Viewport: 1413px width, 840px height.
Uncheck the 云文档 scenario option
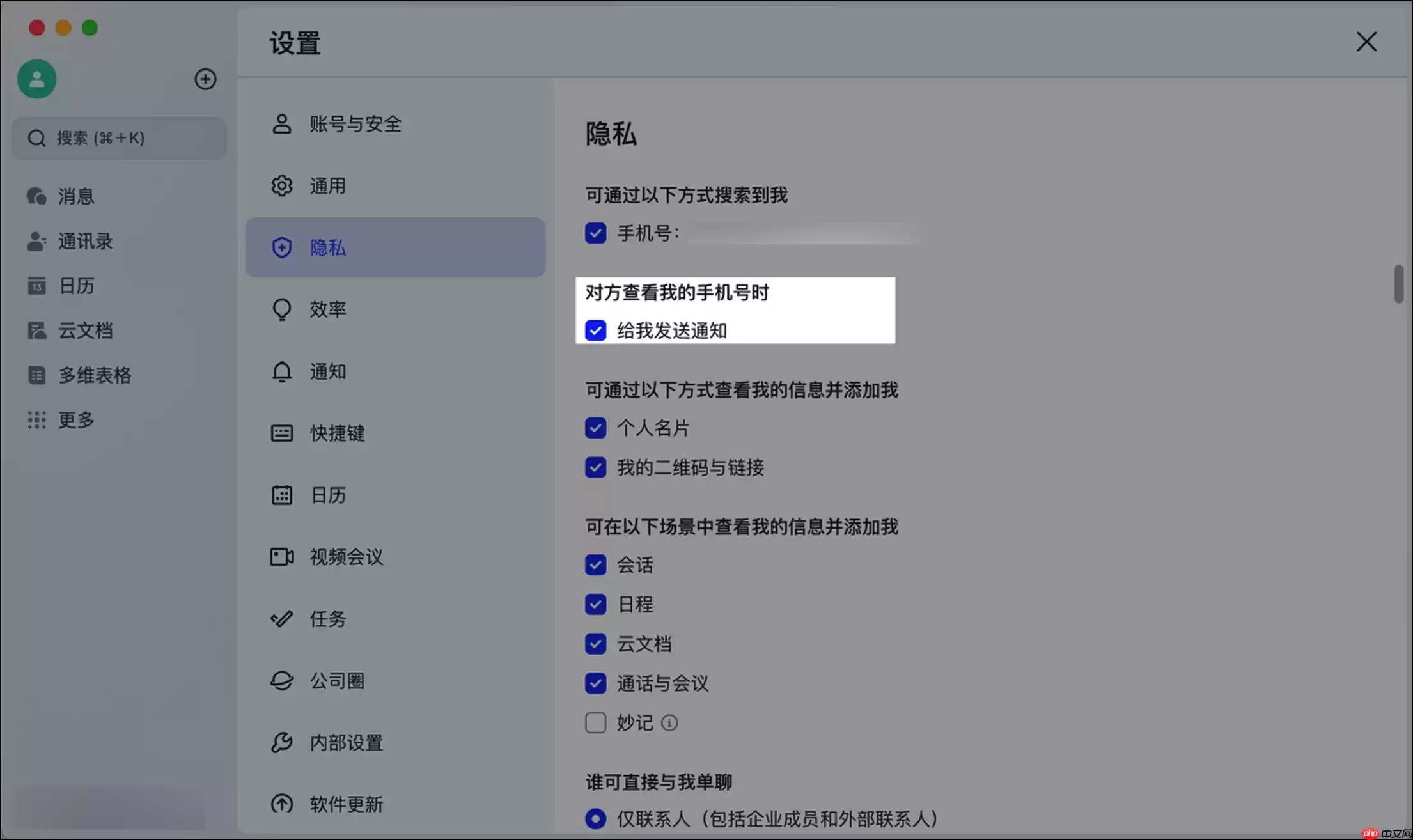tap(595, 644)
